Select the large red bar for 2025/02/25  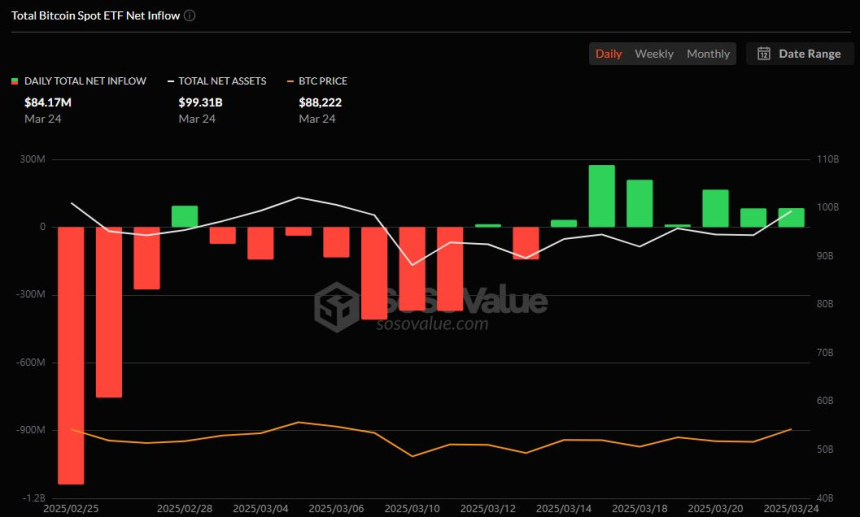tap(70, 355)
